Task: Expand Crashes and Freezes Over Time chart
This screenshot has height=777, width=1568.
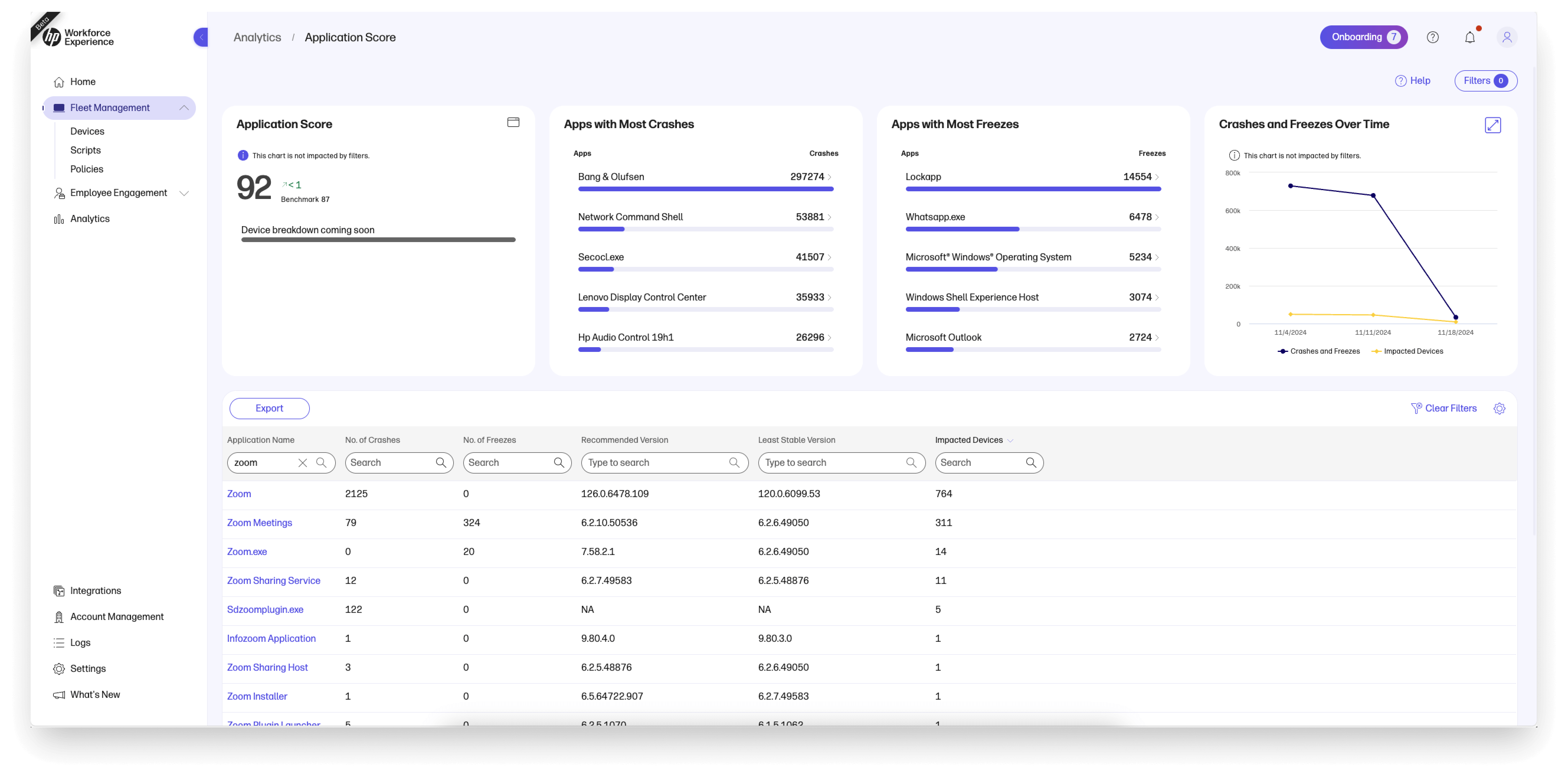Action: [x=1493, y=125]
